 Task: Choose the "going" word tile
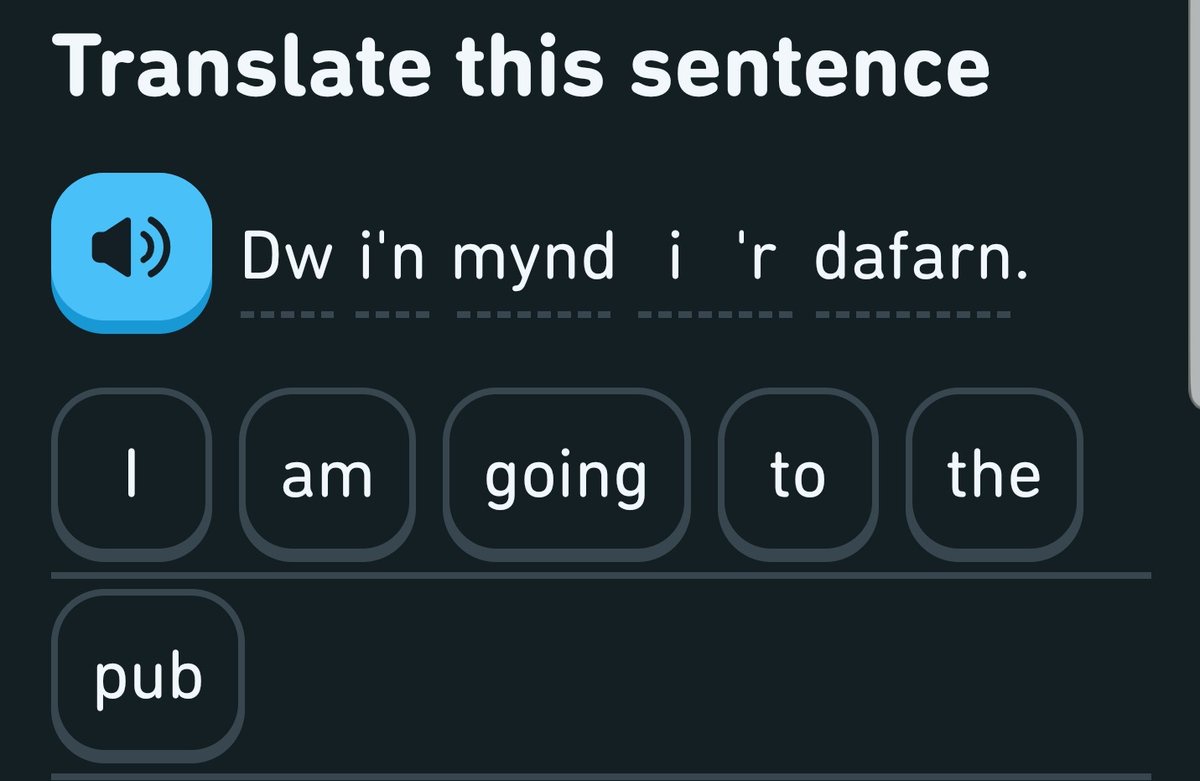point(566,477)
